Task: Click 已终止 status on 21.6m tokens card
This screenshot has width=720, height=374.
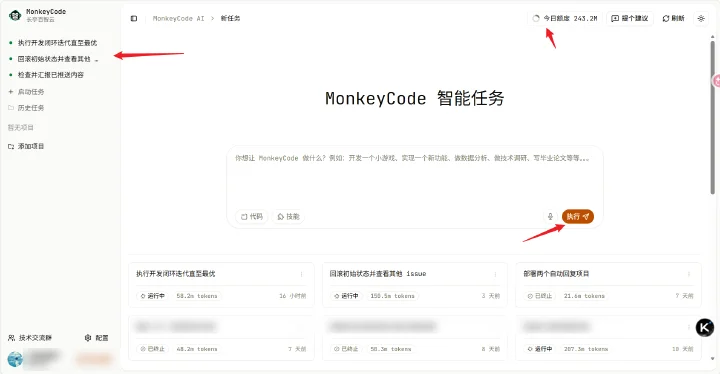Action: pos(540,296)
